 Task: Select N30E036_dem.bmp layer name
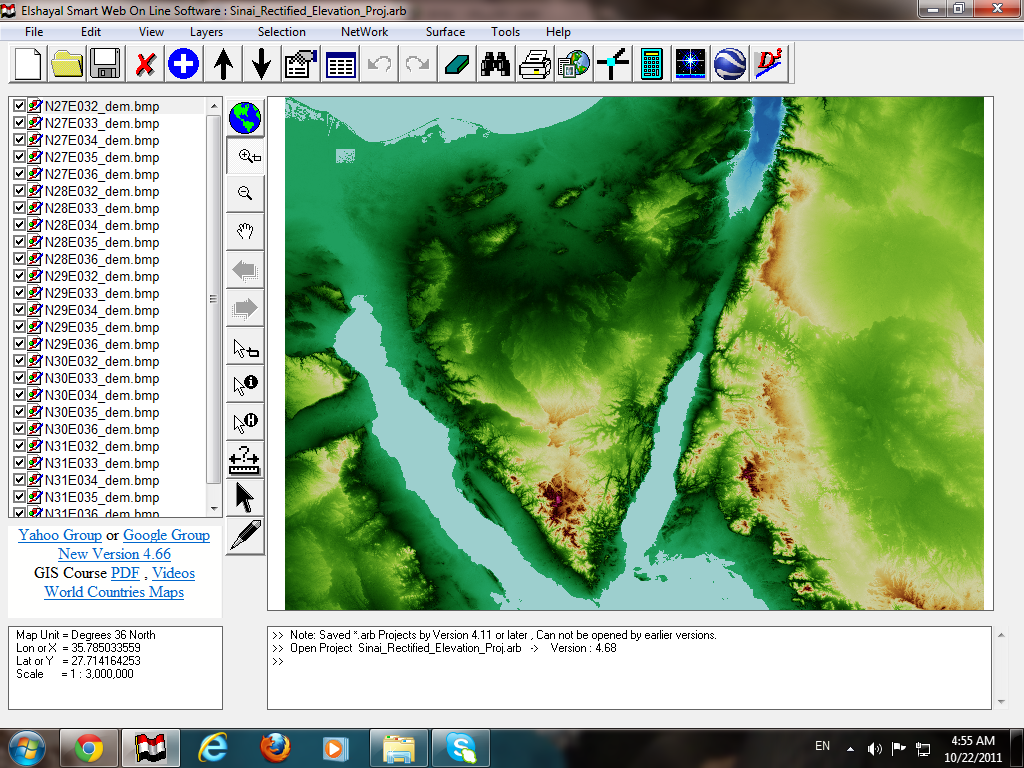click(x=102, y=429)
